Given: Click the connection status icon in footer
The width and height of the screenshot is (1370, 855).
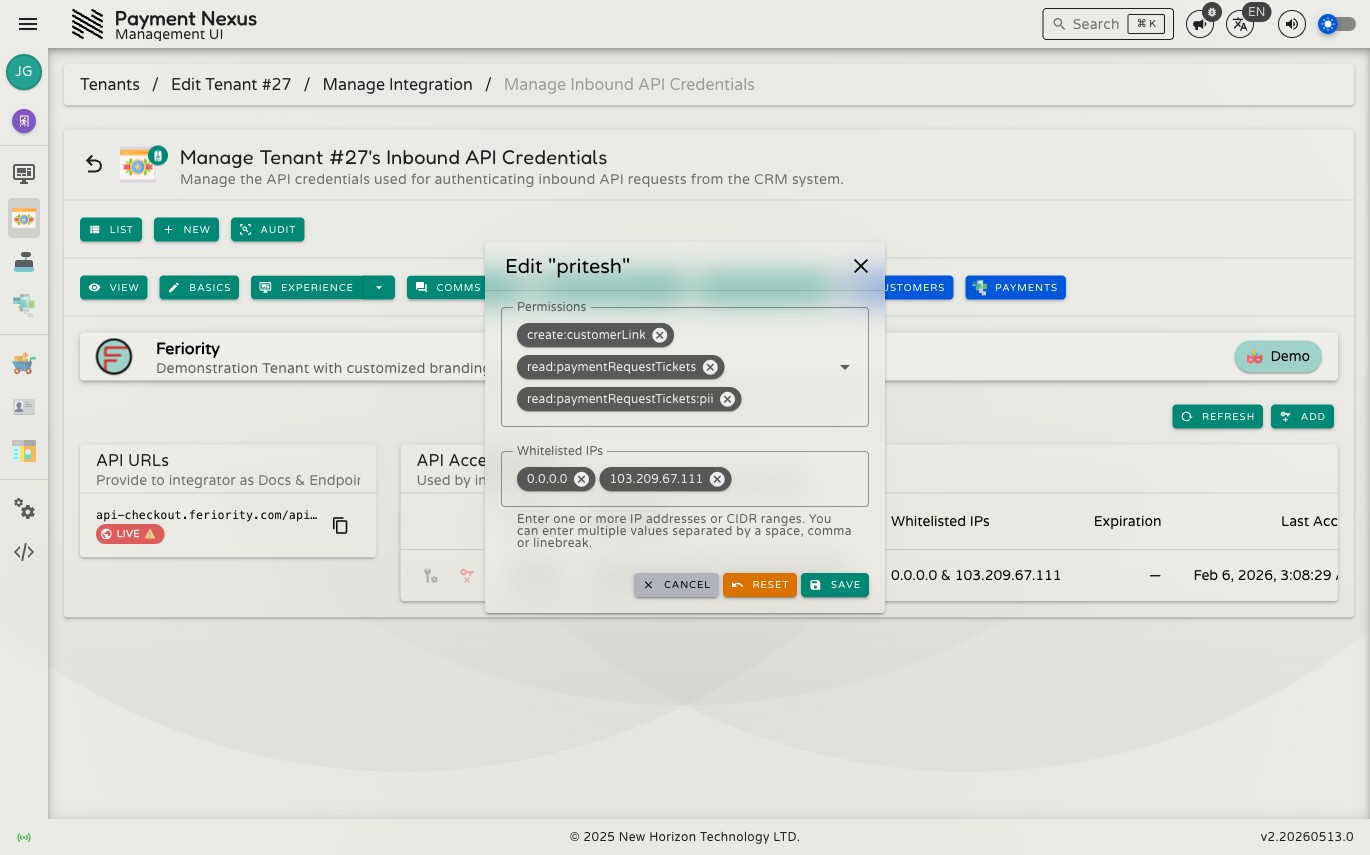Looking at the screenshot, I should tap(24, 837).
